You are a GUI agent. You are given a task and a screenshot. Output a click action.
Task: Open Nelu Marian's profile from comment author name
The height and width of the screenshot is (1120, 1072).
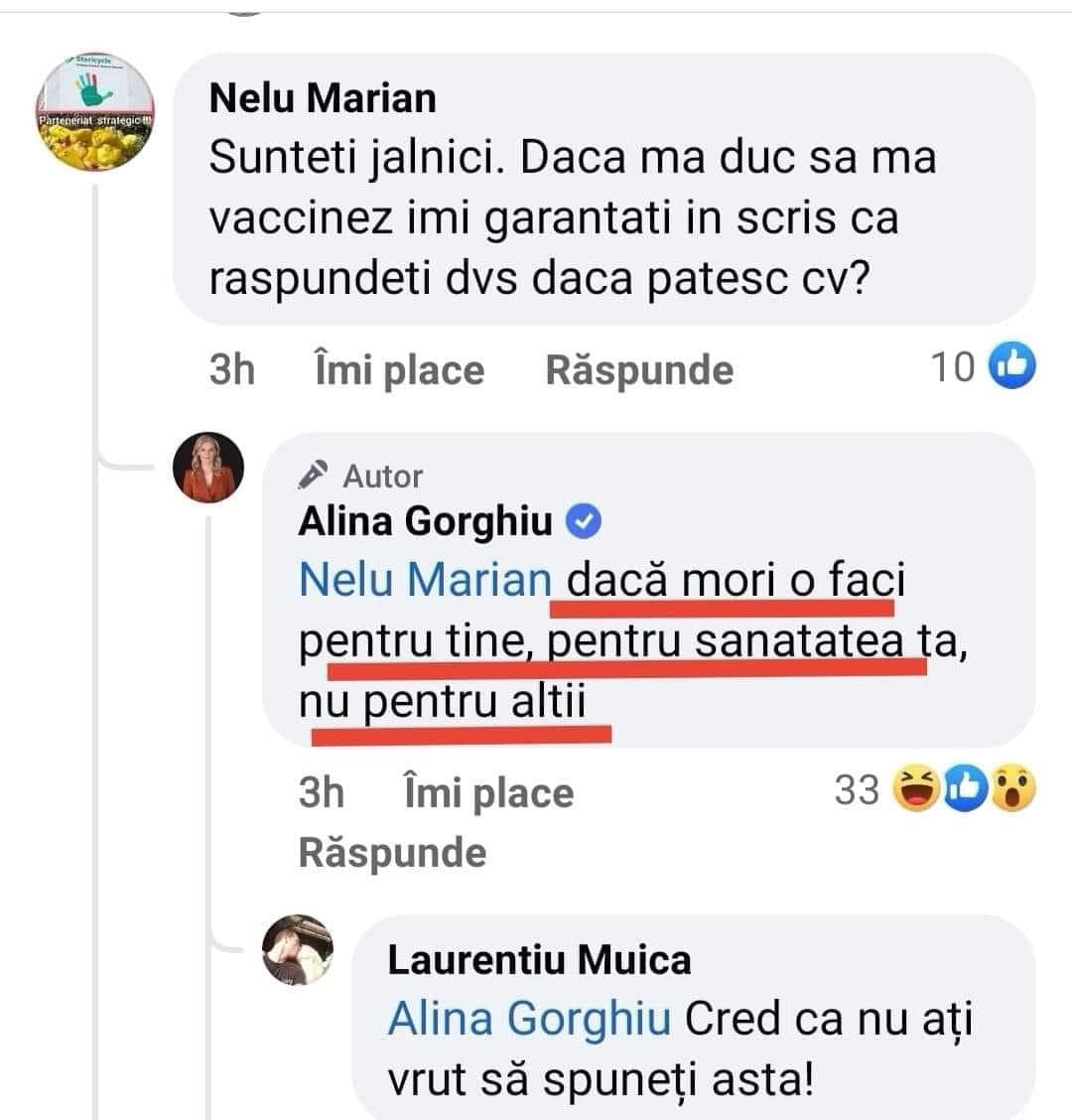324,98
